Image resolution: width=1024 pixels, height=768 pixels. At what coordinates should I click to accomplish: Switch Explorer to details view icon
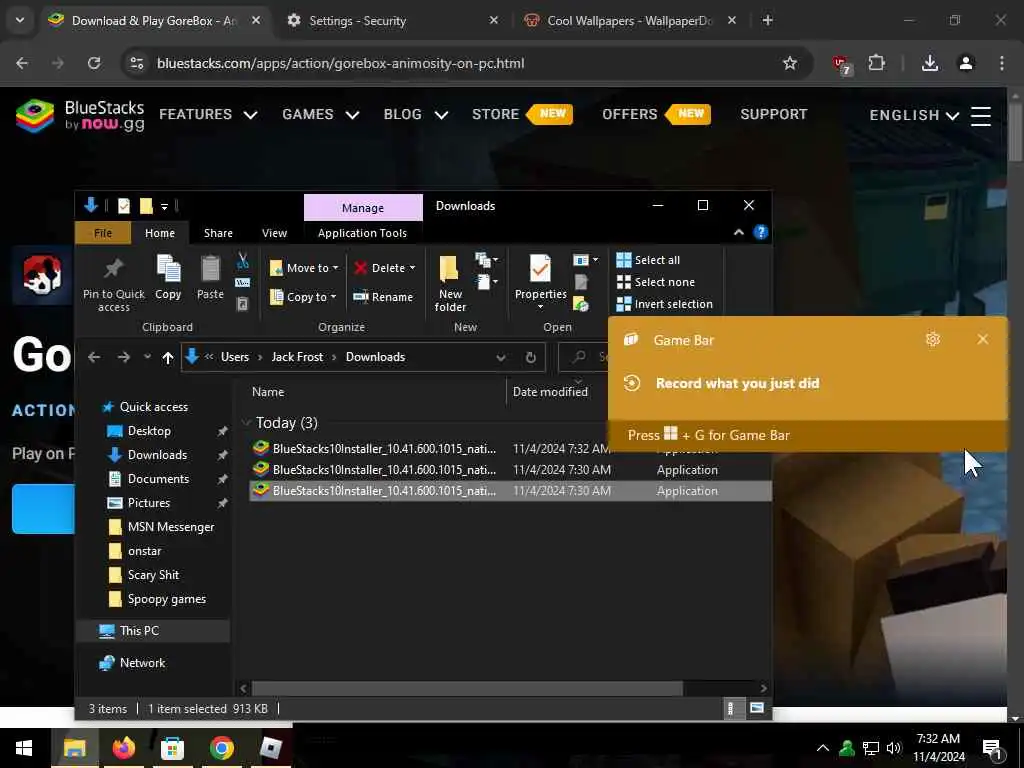[731, 709]
